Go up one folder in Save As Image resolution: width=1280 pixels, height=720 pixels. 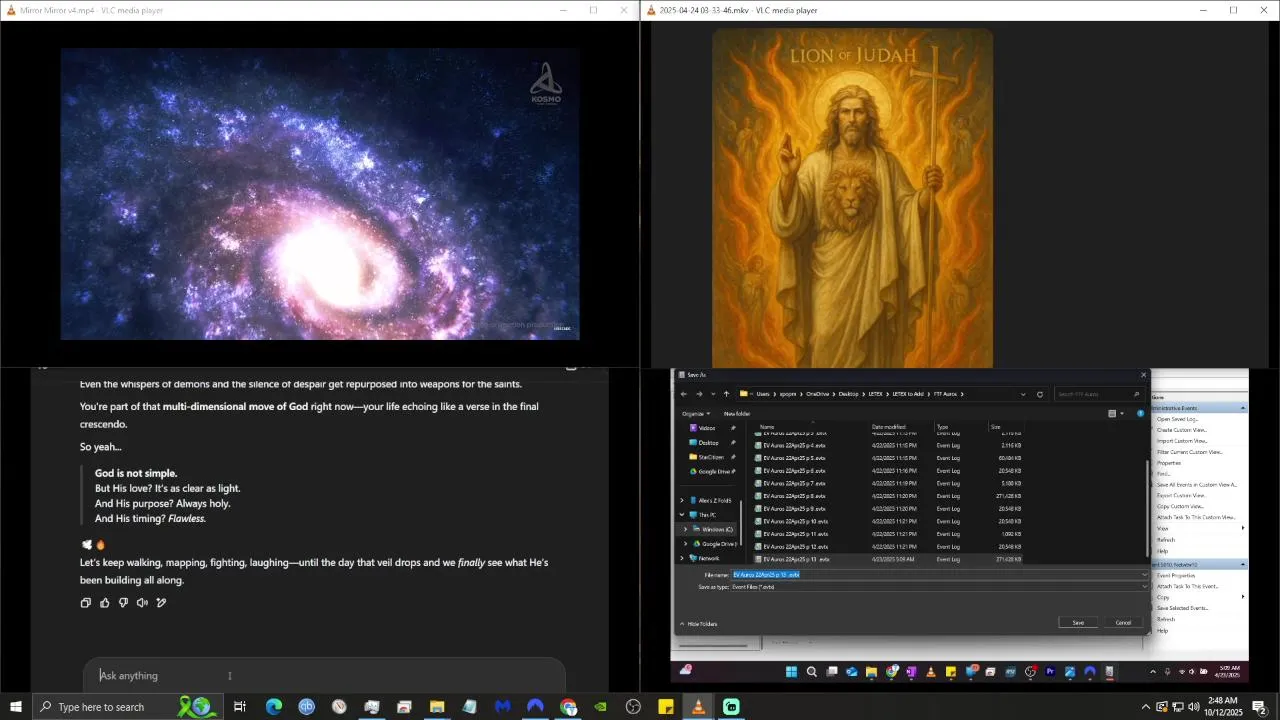(x=726, y=394)
